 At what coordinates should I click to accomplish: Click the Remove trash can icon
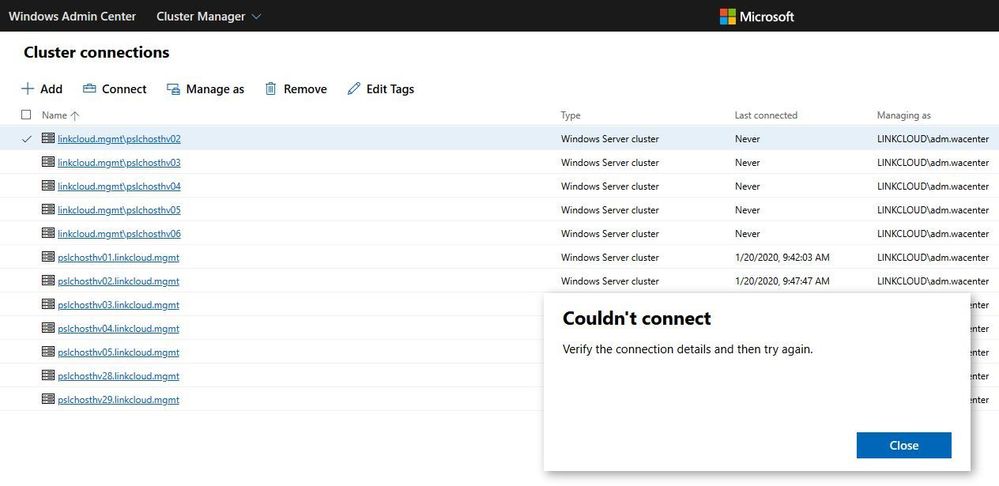pos(270,89)
